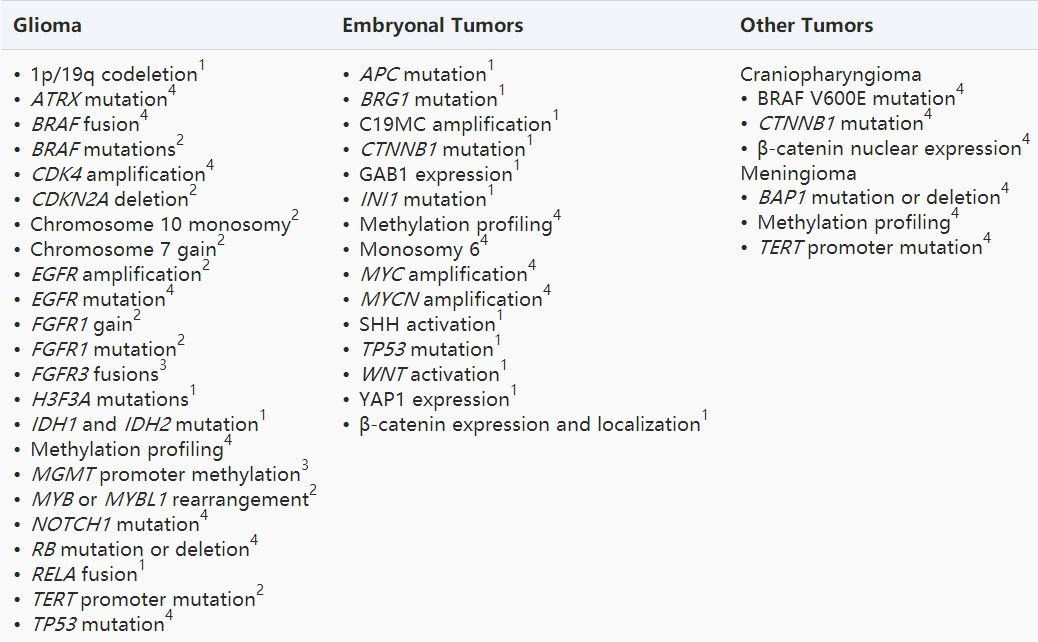
Task: Select the BRAF V600E mutation entry
Action: (856, 99)
